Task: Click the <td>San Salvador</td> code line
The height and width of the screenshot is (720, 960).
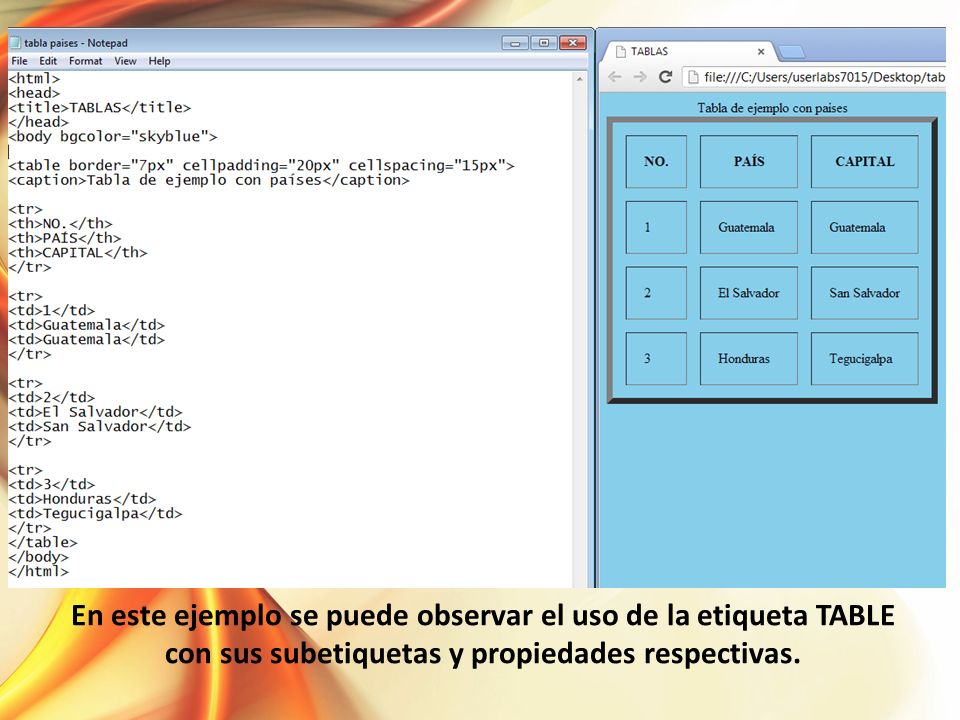Action: (100, 427)
